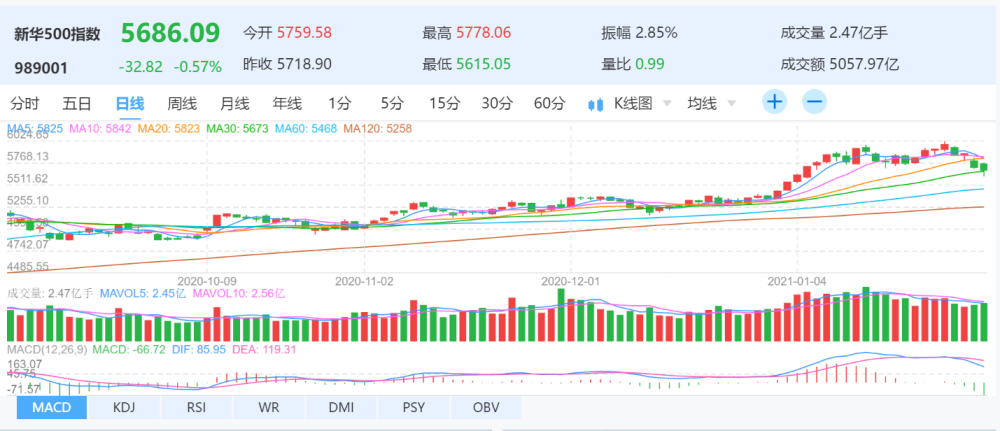This screenshot has height=431, width=1000.
Task: Switch to the OBV indicator
Action: 485,408
